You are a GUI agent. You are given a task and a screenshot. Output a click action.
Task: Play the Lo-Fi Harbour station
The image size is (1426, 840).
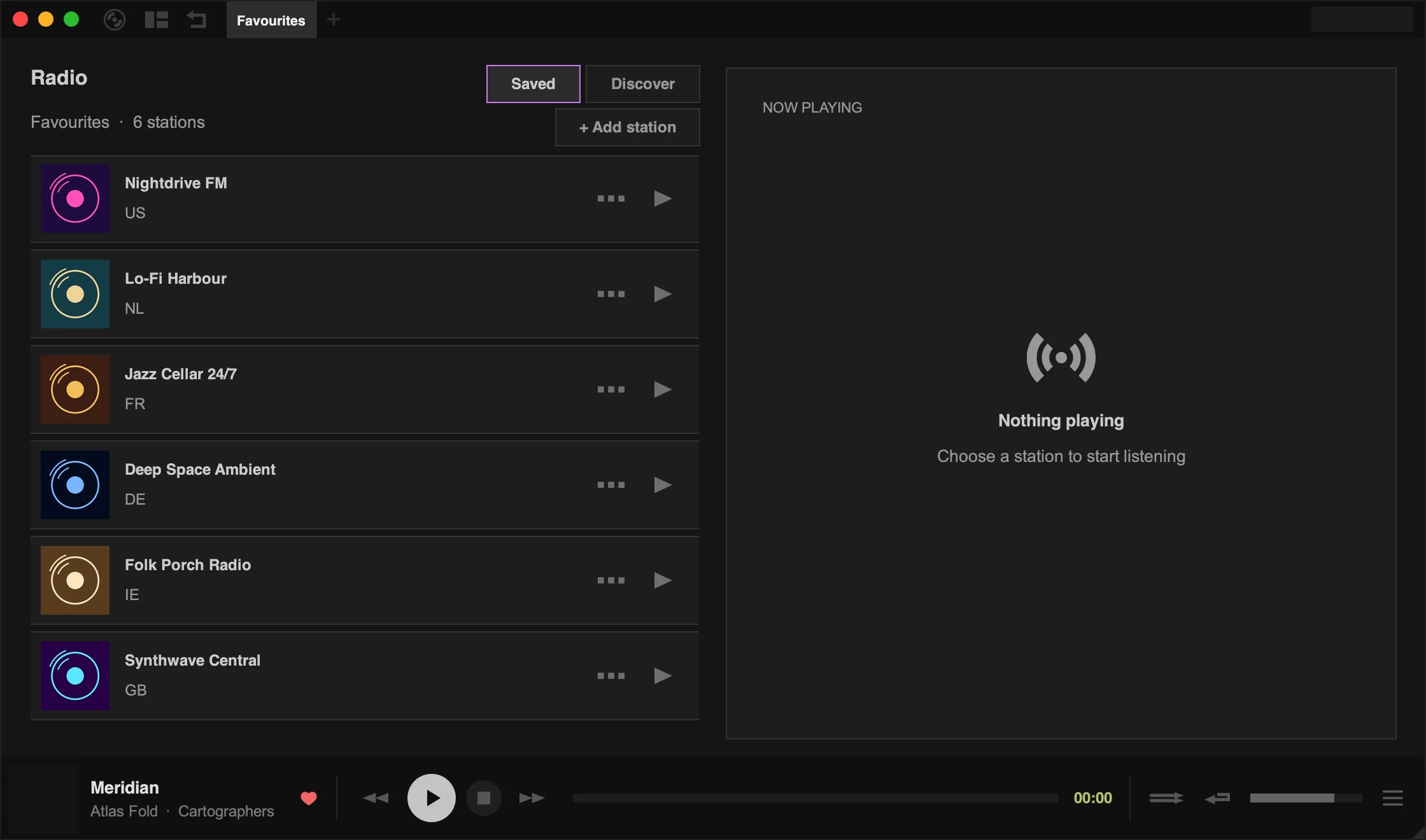point(663,294)
